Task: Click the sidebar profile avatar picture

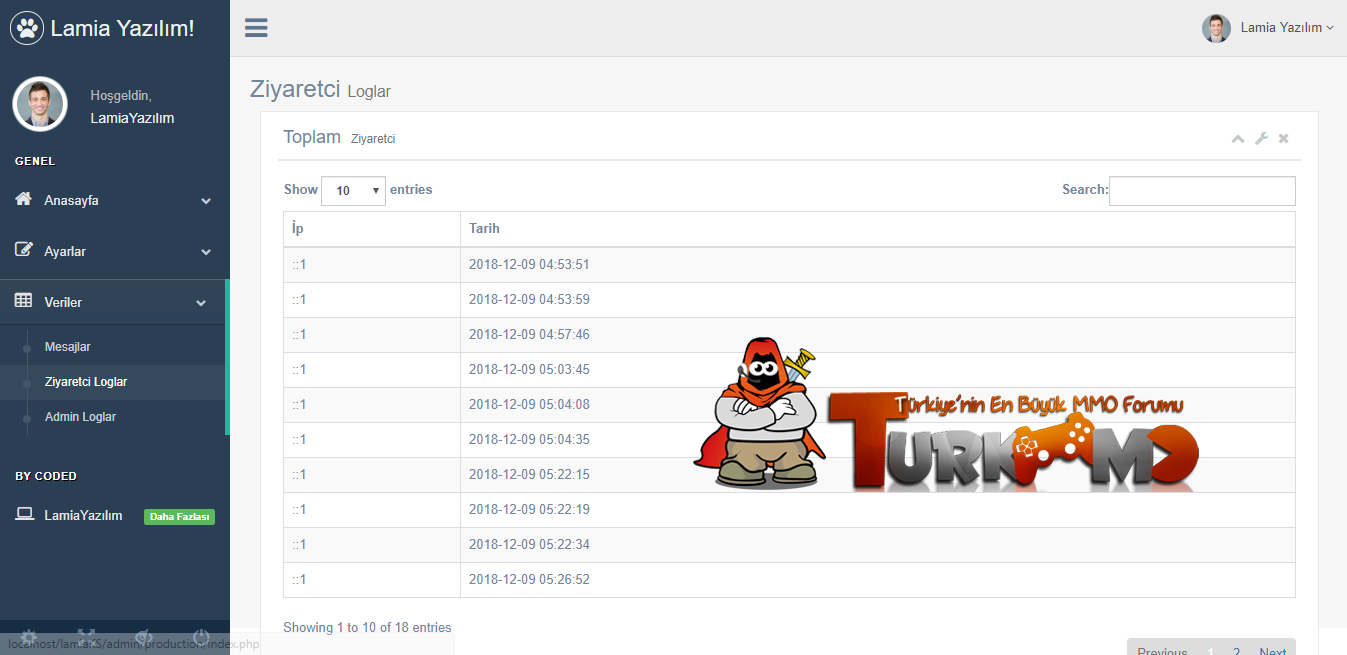Action: click(40, 104)
